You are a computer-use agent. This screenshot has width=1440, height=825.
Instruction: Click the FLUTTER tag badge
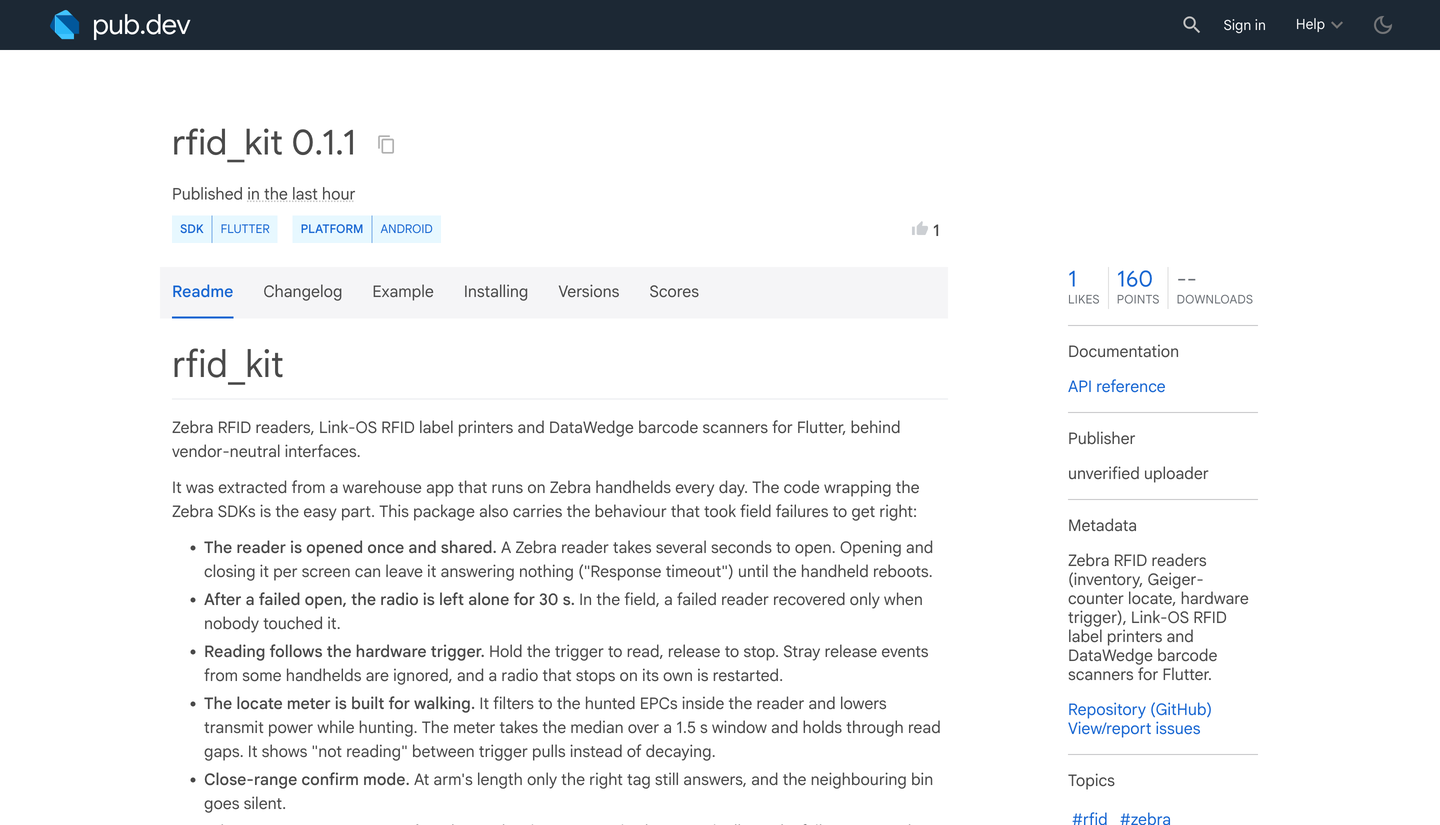click(x=245, y=229)
